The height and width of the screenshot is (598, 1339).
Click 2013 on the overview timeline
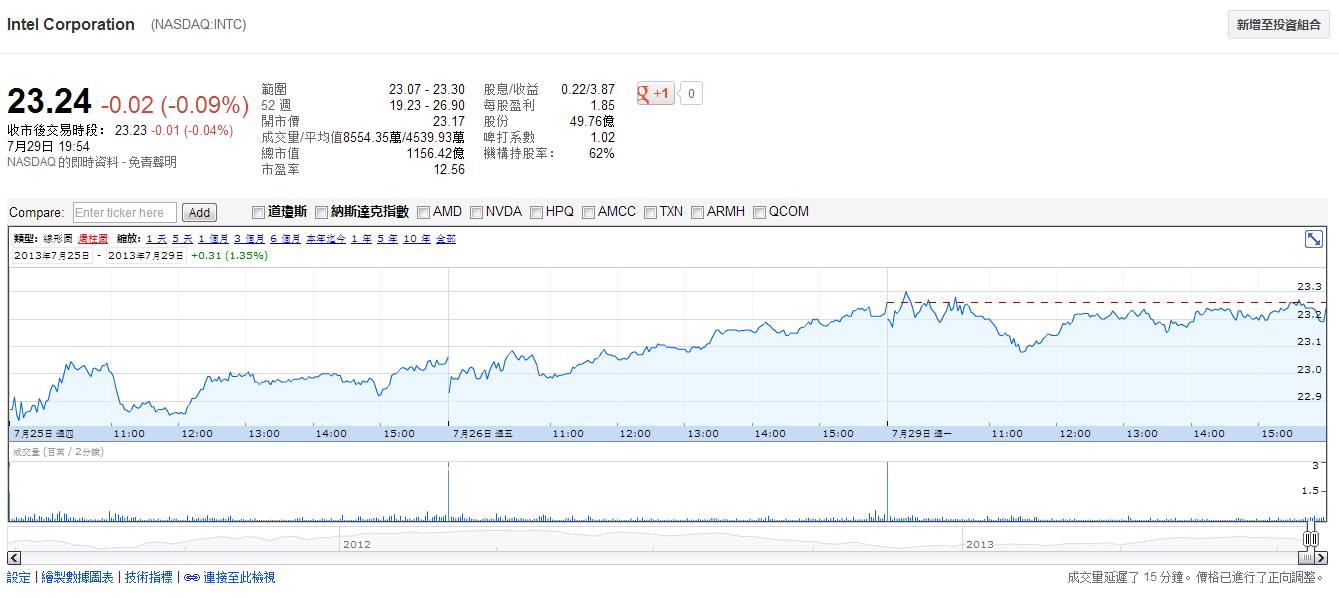pyautogui.click(x=980, y=544)
